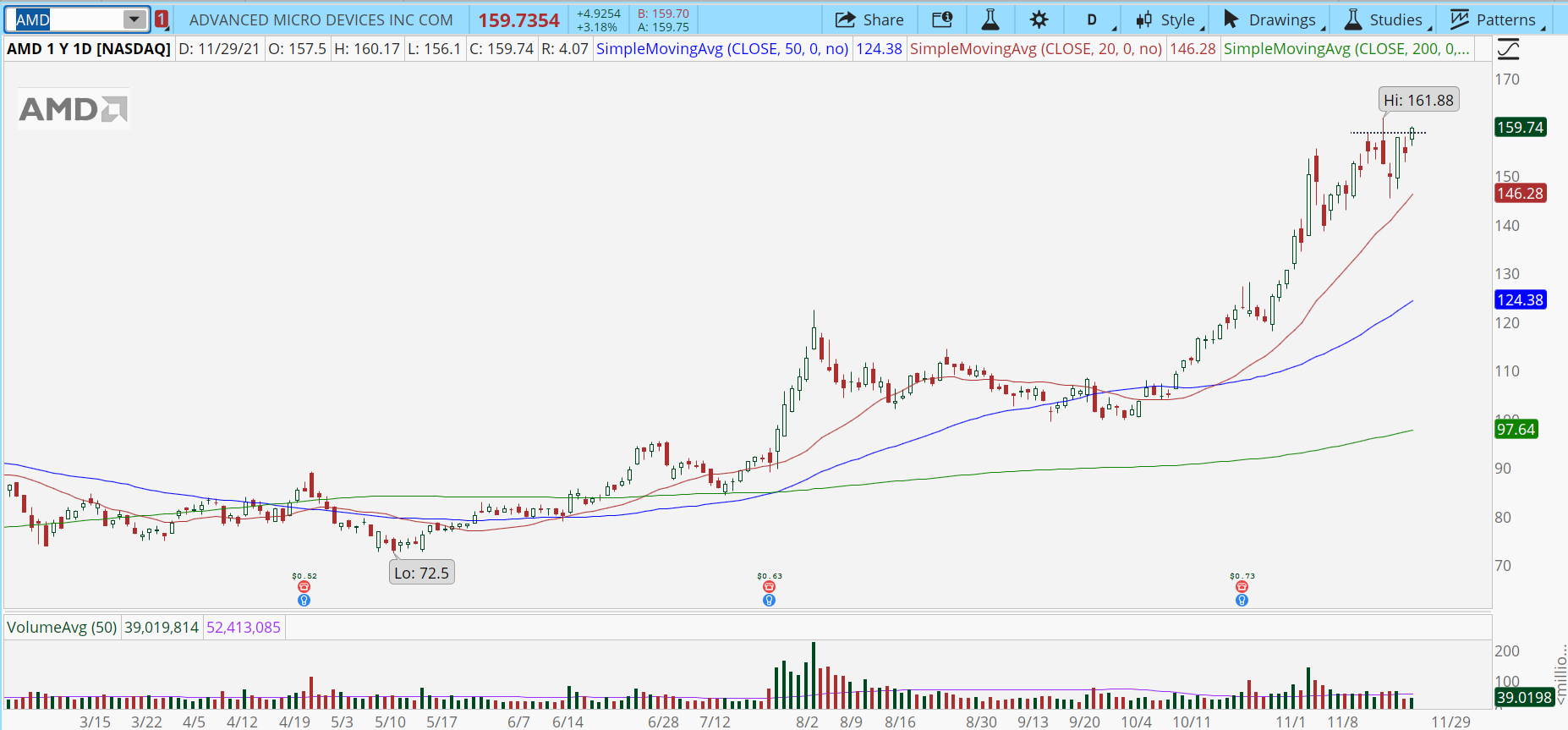This screenshot has height=730, width=1568.
Task: Click the October blue lightbulb event icon
Action: pyautogui.click(x=1242, y=601)
